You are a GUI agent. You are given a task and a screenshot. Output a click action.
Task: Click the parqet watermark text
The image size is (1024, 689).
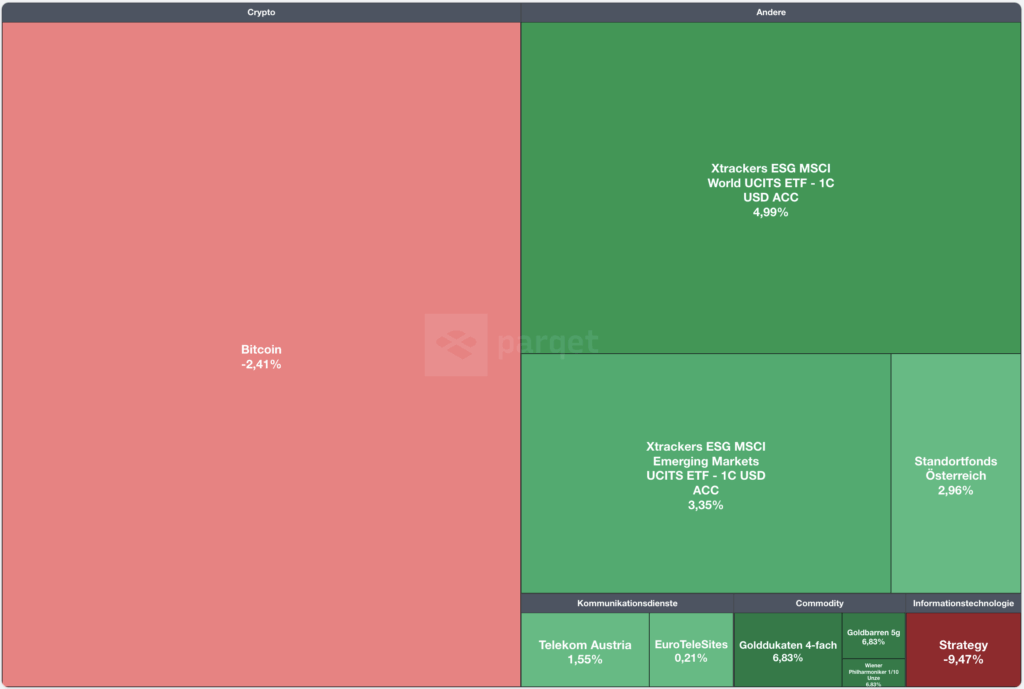pyautogui.click(x=548, y=344)
